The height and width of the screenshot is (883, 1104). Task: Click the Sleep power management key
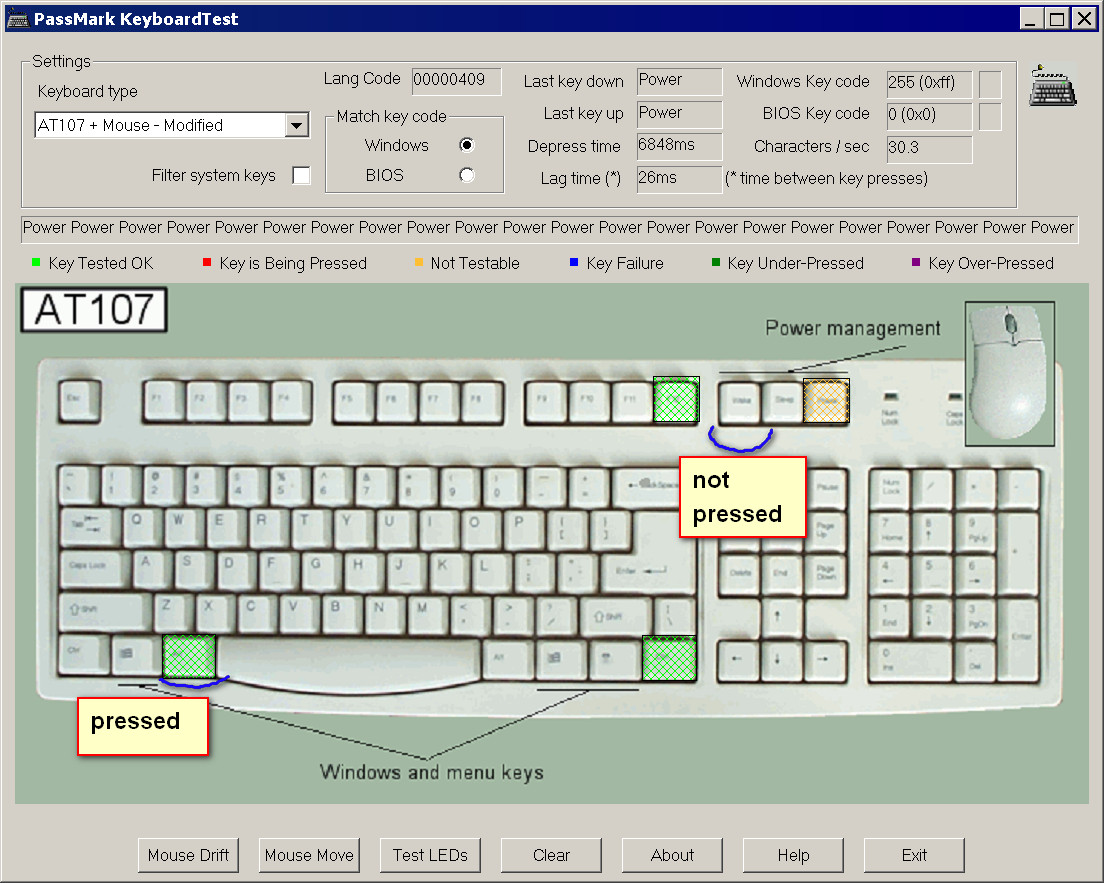pyautogui.click(x=782, y=401)
